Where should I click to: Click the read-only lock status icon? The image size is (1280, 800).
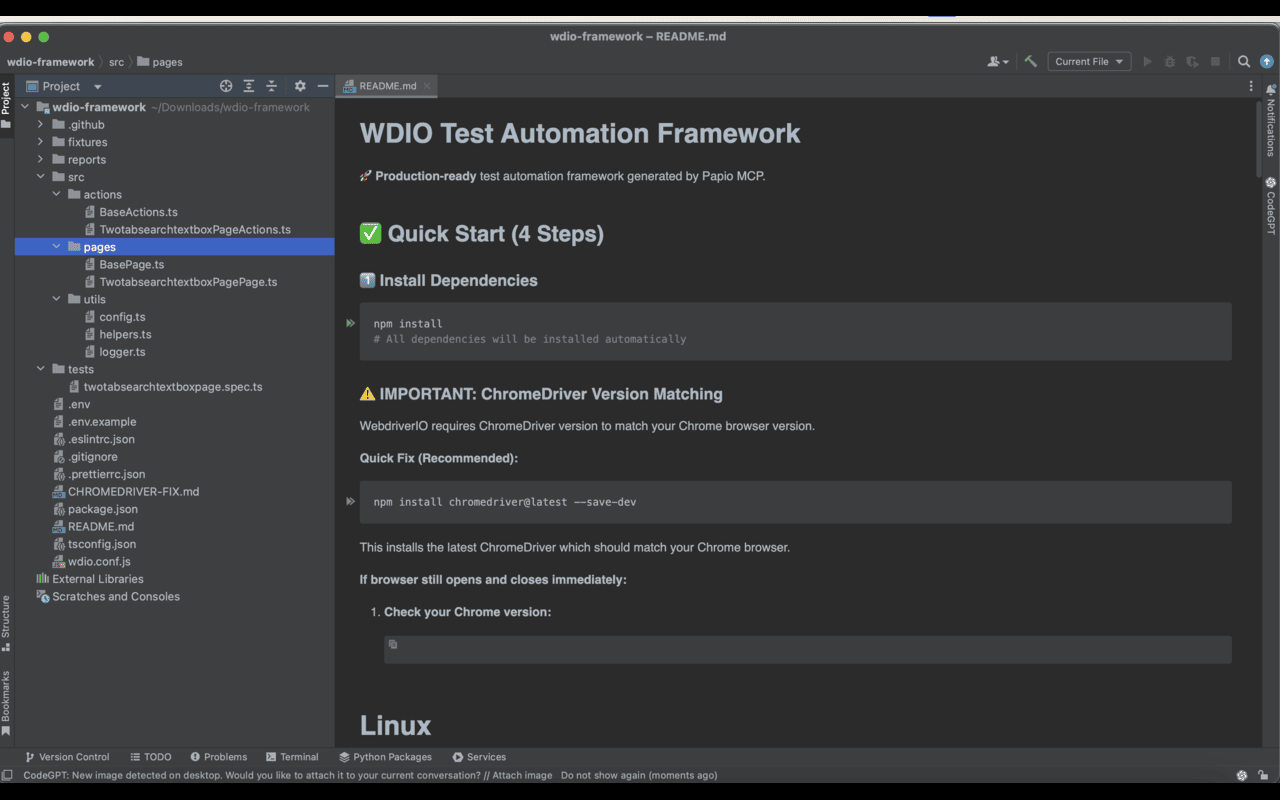1264,775
